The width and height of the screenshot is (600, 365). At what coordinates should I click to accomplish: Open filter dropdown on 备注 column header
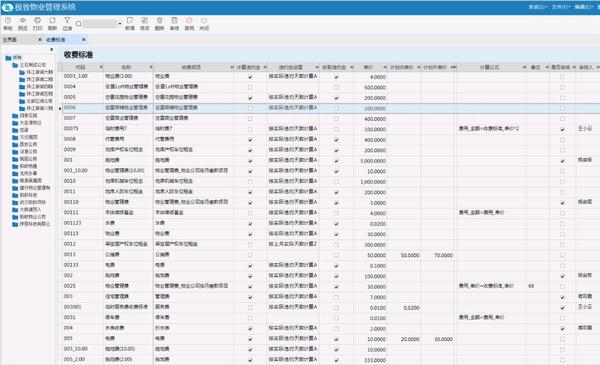[x=547, y=67]
